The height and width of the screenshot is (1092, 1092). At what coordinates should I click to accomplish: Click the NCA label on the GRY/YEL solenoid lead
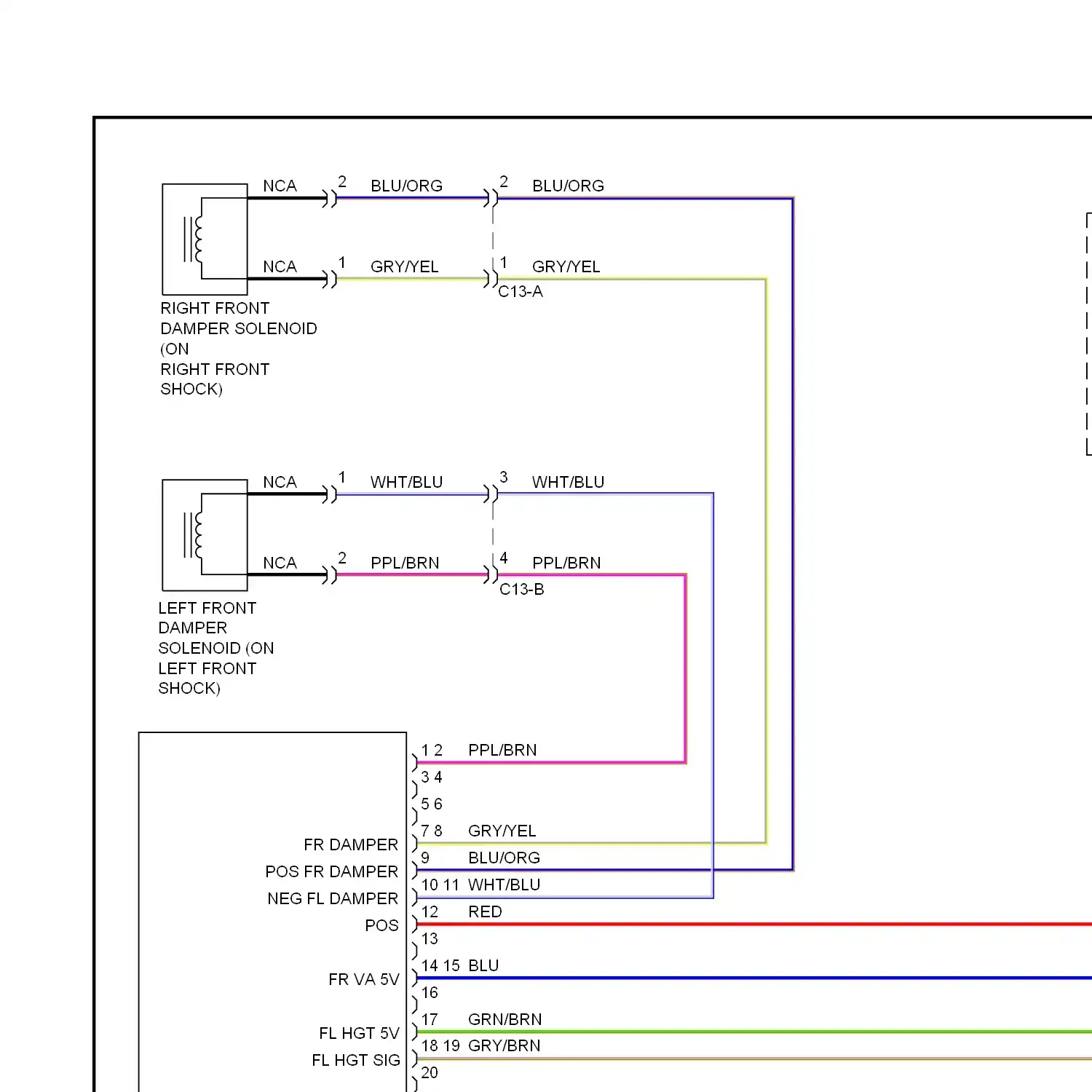click(x=280, y=266)
